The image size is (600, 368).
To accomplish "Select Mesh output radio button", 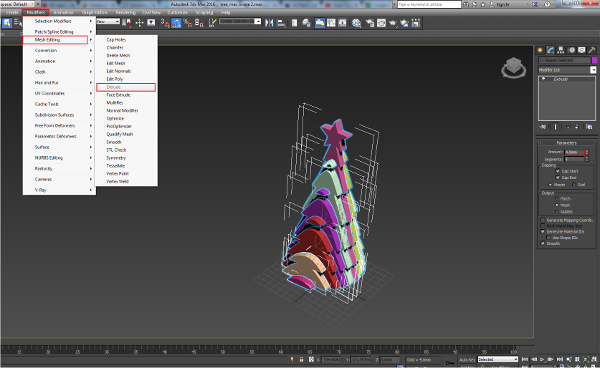I will [x=557, y=205].
